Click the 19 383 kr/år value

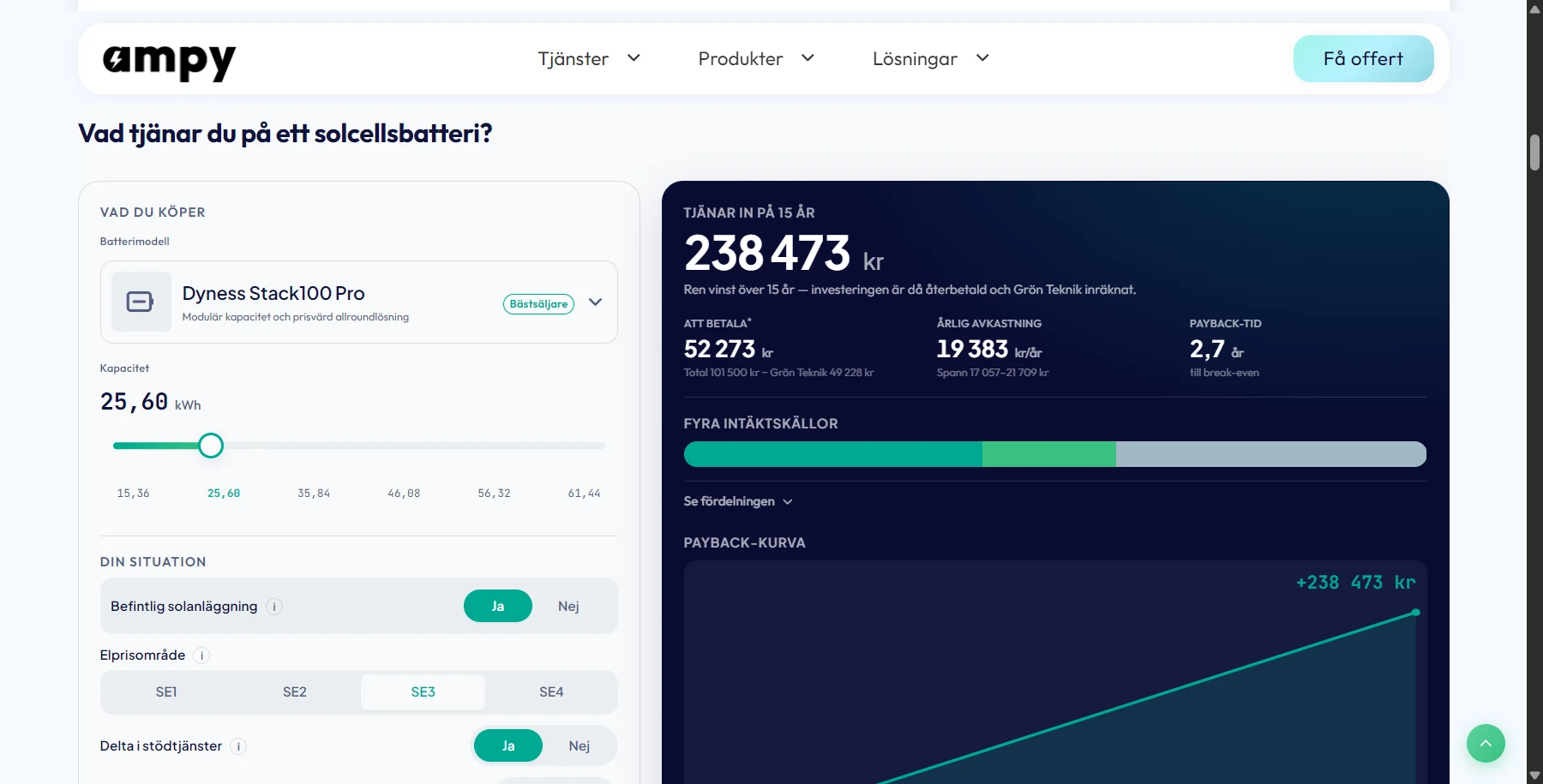tap(989, 350)
